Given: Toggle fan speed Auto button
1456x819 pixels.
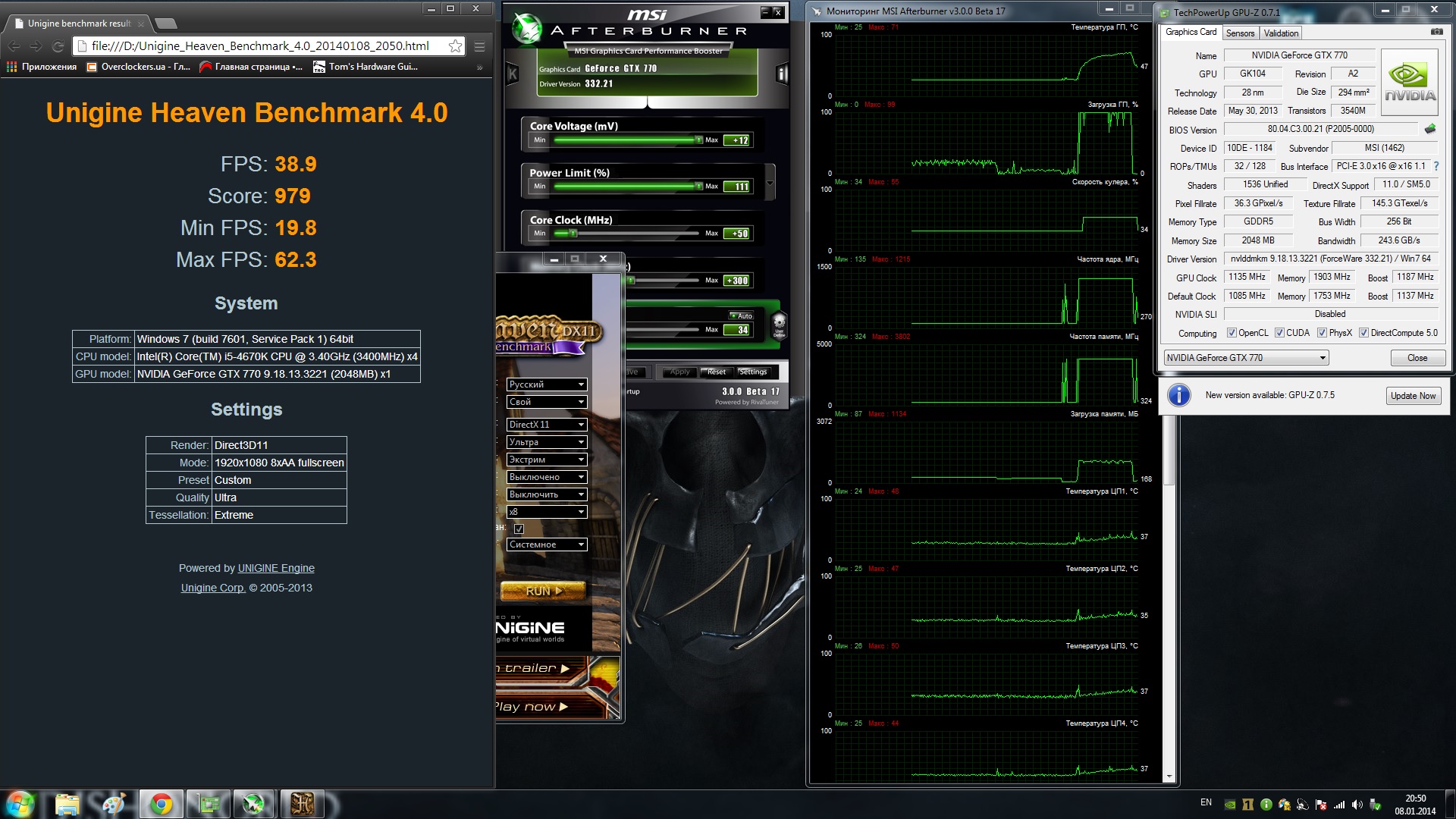Looking at the screenshot, I should pyautogui.click(x=741, y=315).
